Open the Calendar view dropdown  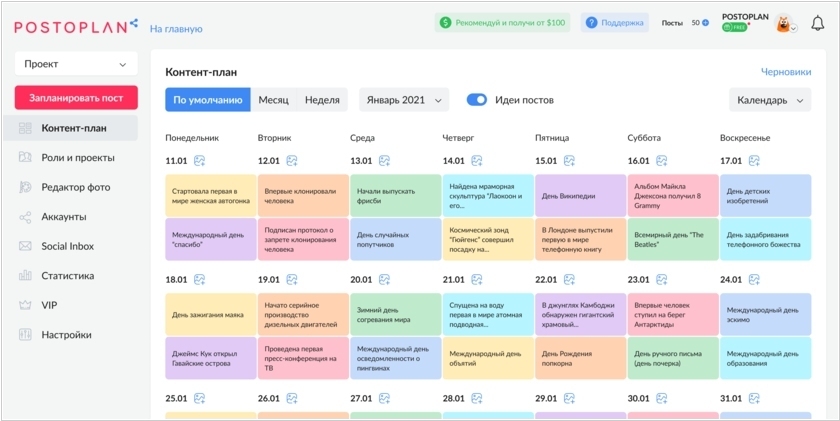[769, 100]
